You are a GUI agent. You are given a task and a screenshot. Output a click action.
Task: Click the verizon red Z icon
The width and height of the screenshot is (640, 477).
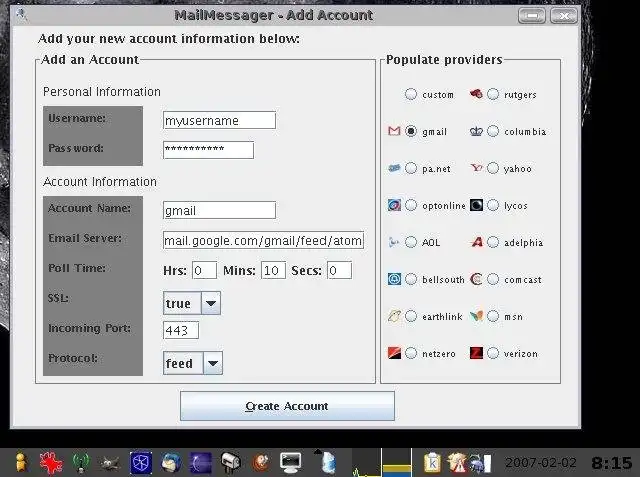click(476, 353)
